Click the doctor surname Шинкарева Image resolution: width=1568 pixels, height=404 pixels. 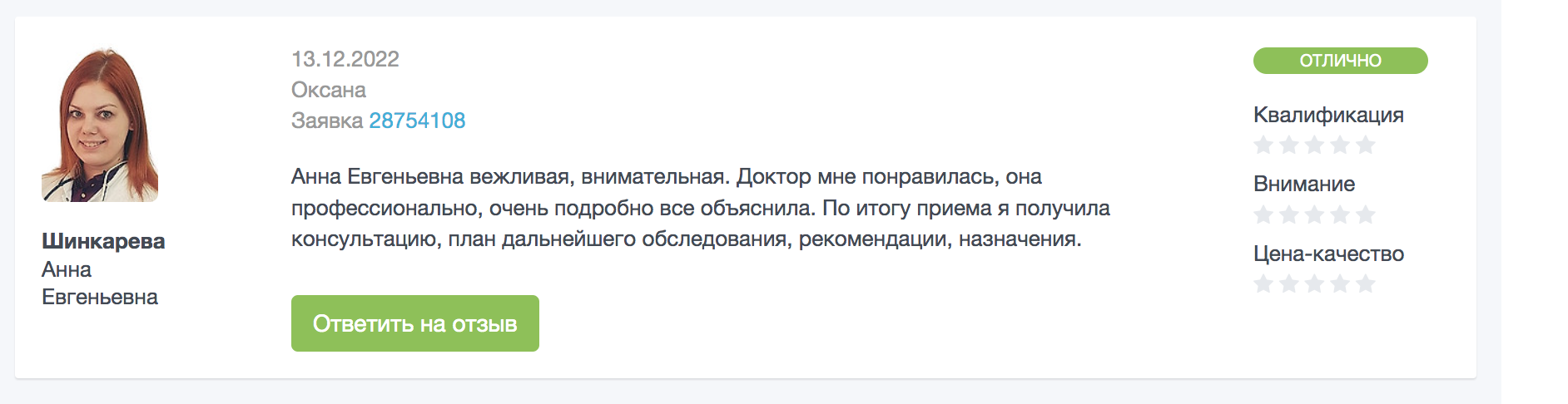103,241
